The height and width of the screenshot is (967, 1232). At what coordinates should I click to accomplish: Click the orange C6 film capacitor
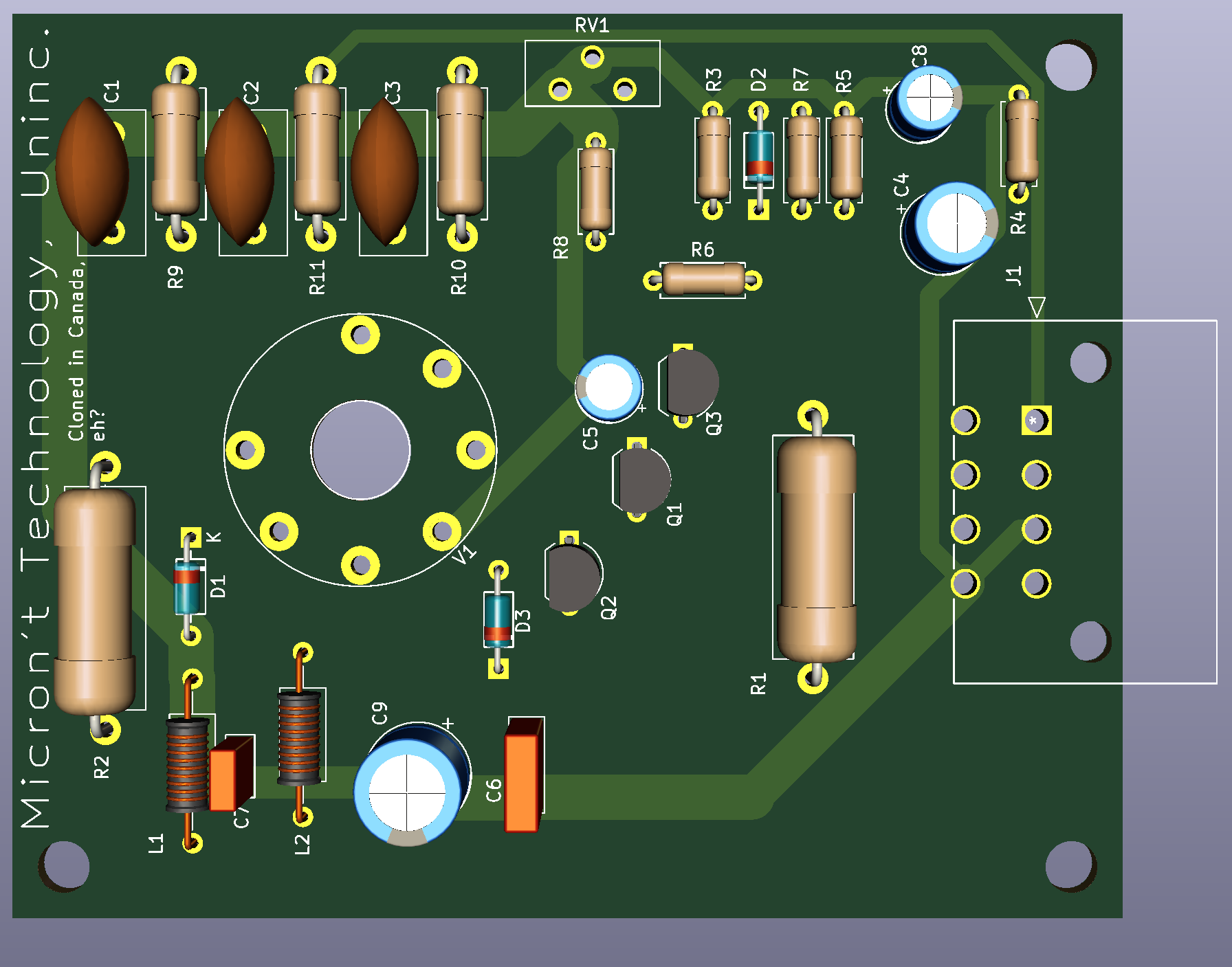pos(525,775)
